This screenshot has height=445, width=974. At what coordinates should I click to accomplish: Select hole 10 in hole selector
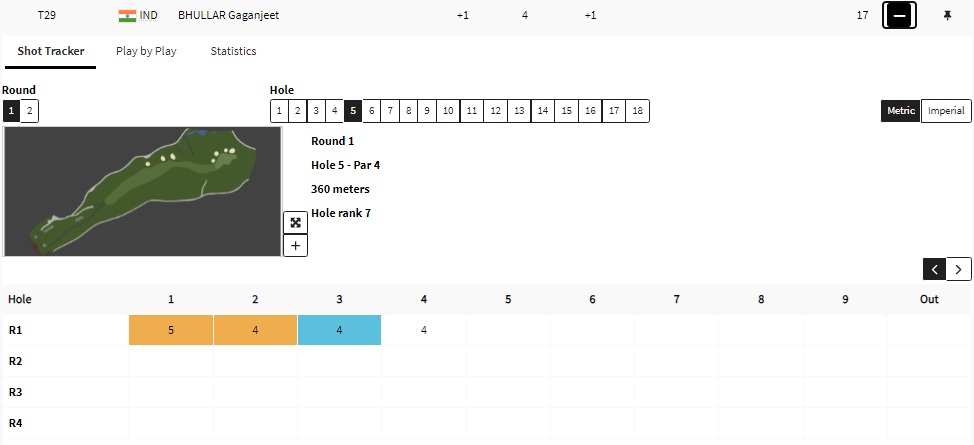(x=448, y=111)
